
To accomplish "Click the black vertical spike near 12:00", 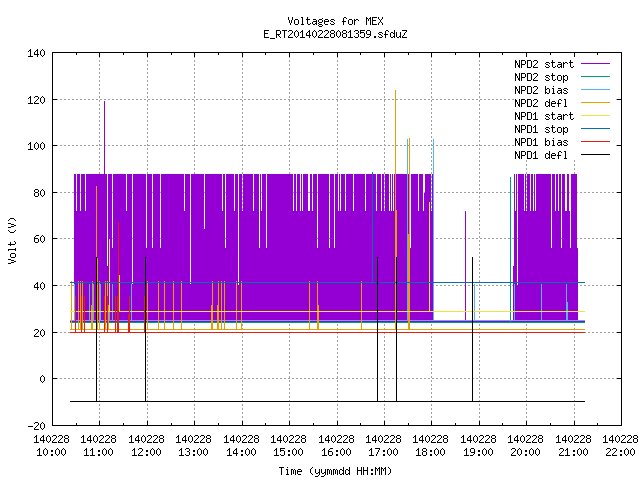I will (x=146, y=329).
